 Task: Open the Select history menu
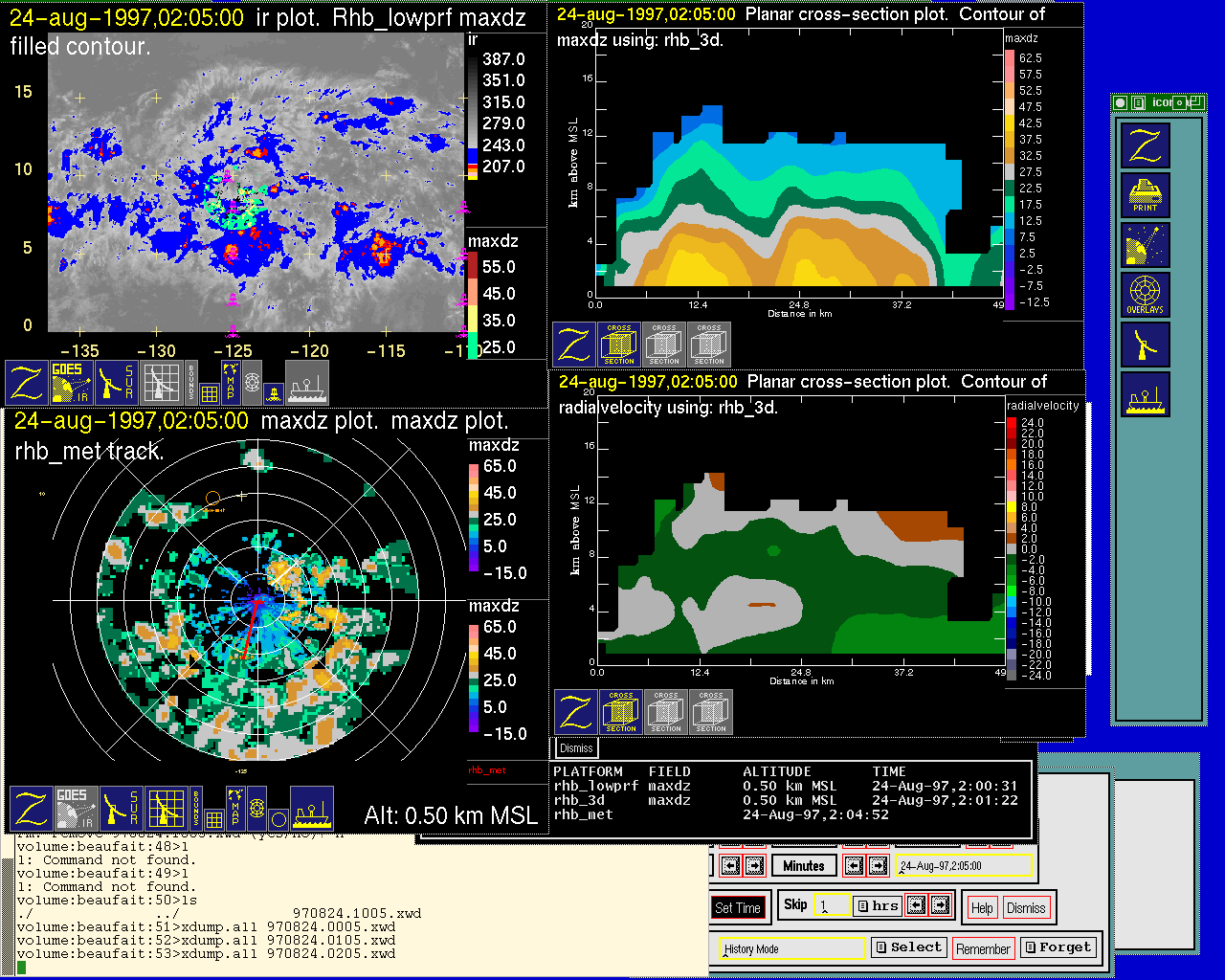[x=908, y=947]
